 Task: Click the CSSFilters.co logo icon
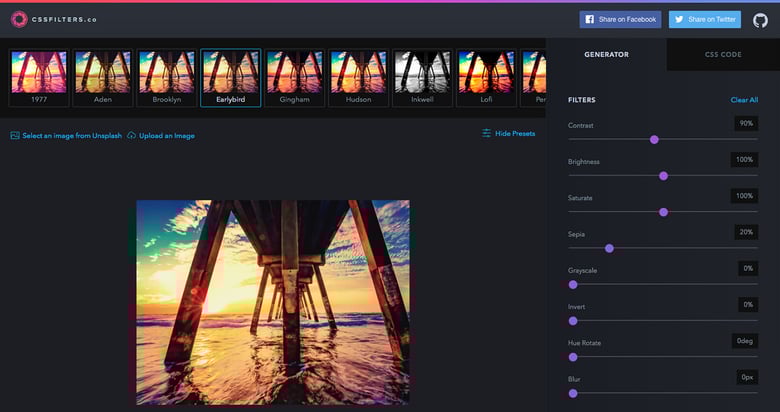tap(19, 19)
